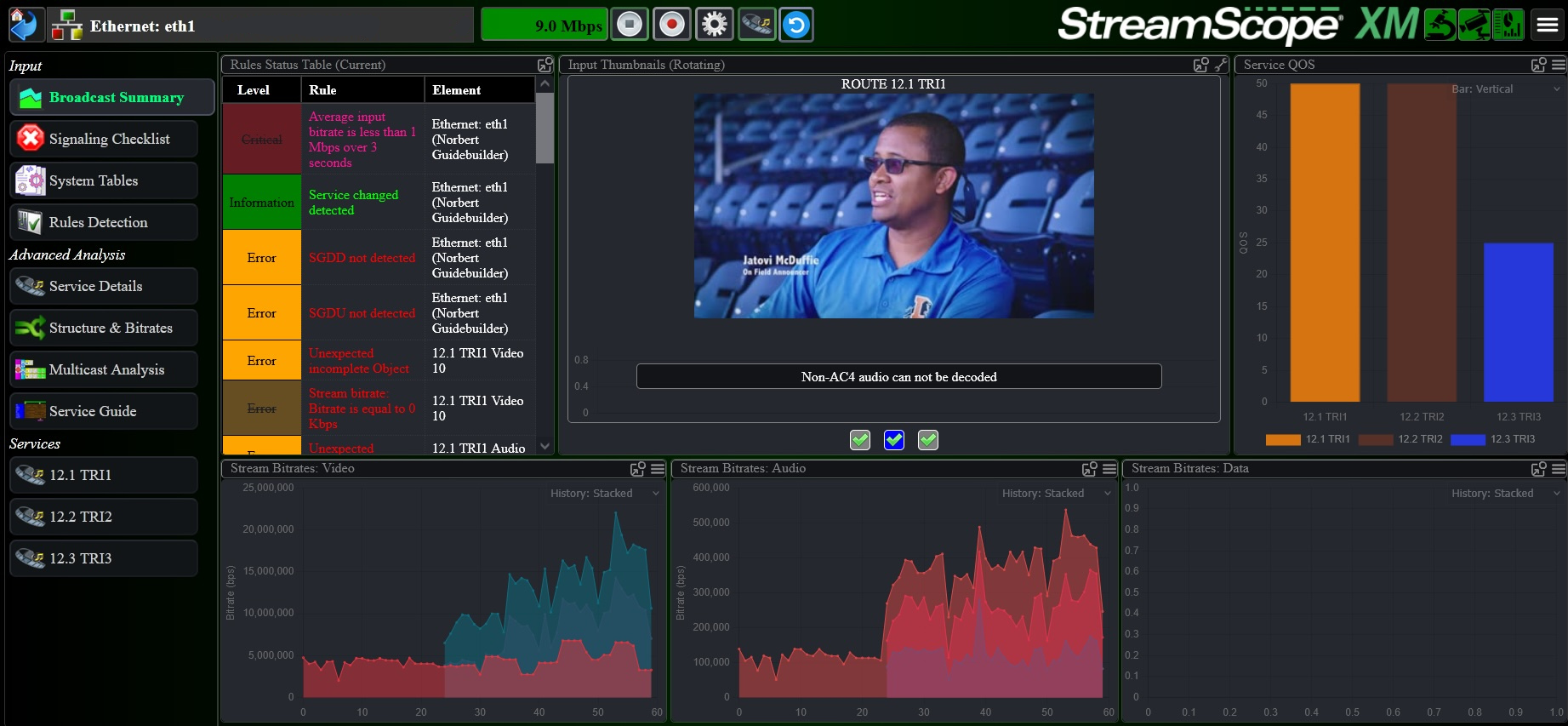Screen dimensions: 1568x726
Task: Open the Stream Bitrates Video panel menu
Action: pos(658,469)
